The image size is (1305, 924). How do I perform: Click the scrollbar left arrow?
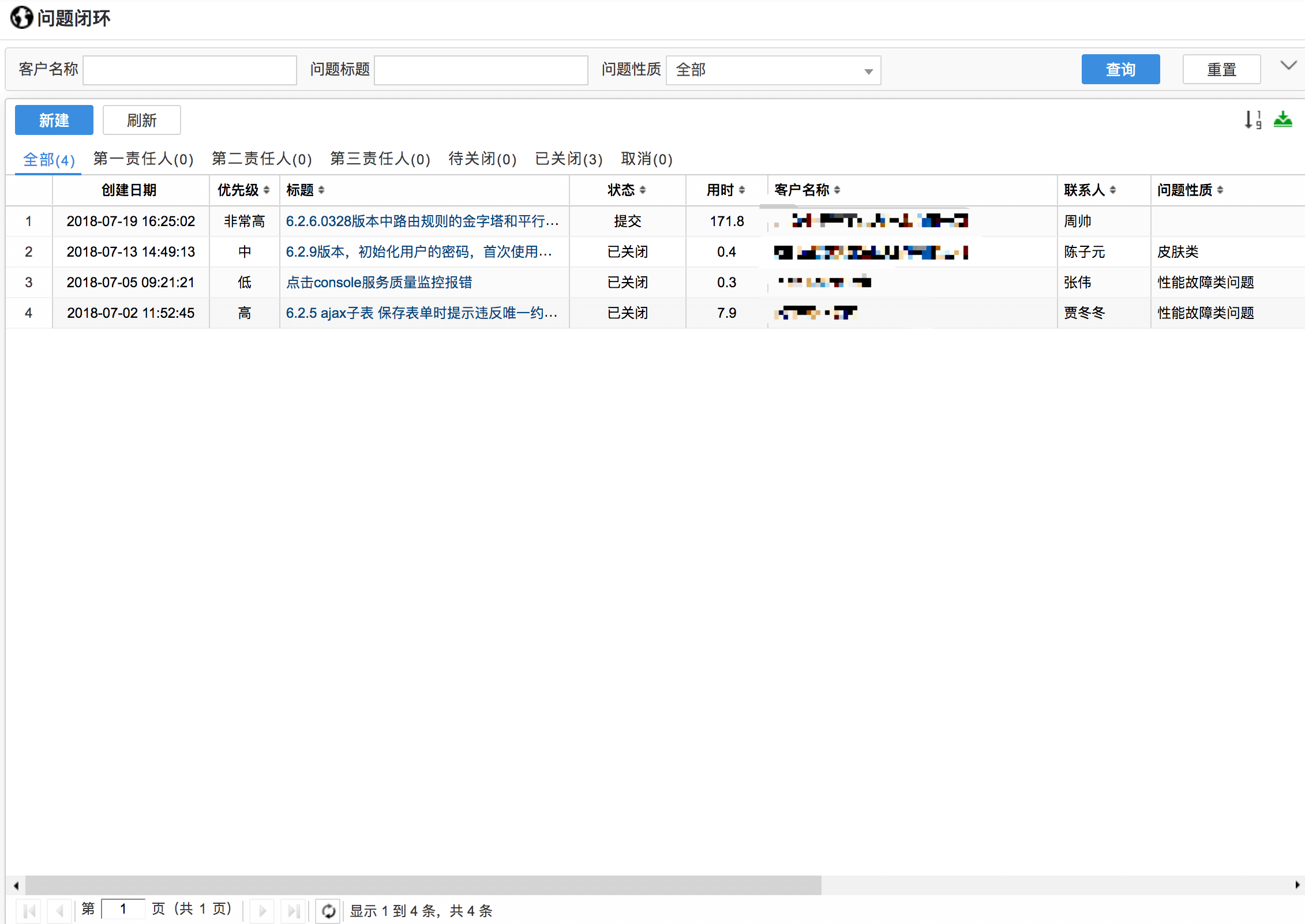click(x=16, y=885)
